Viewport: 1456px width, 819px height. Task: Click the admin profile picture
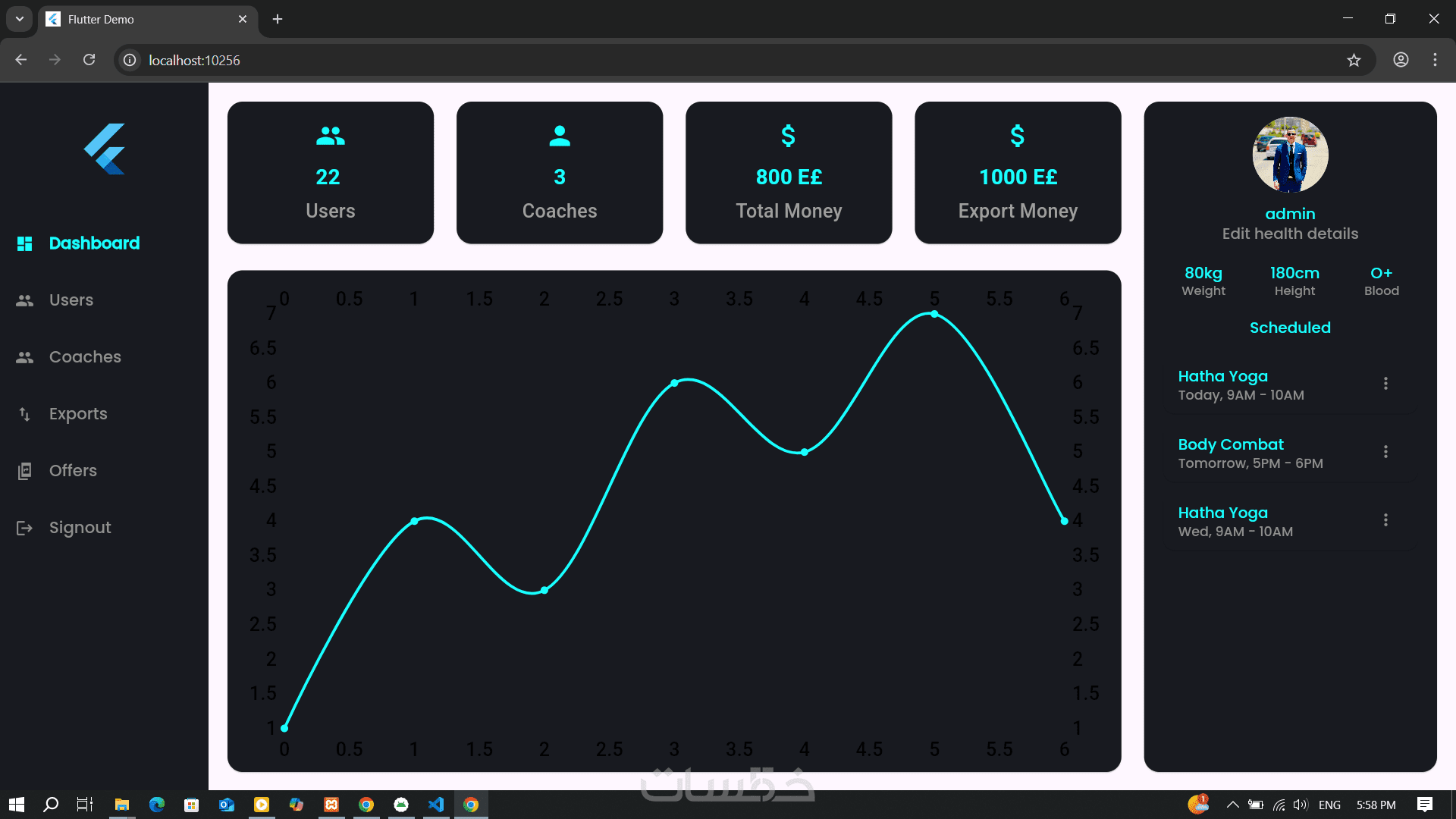[1290, 155]
